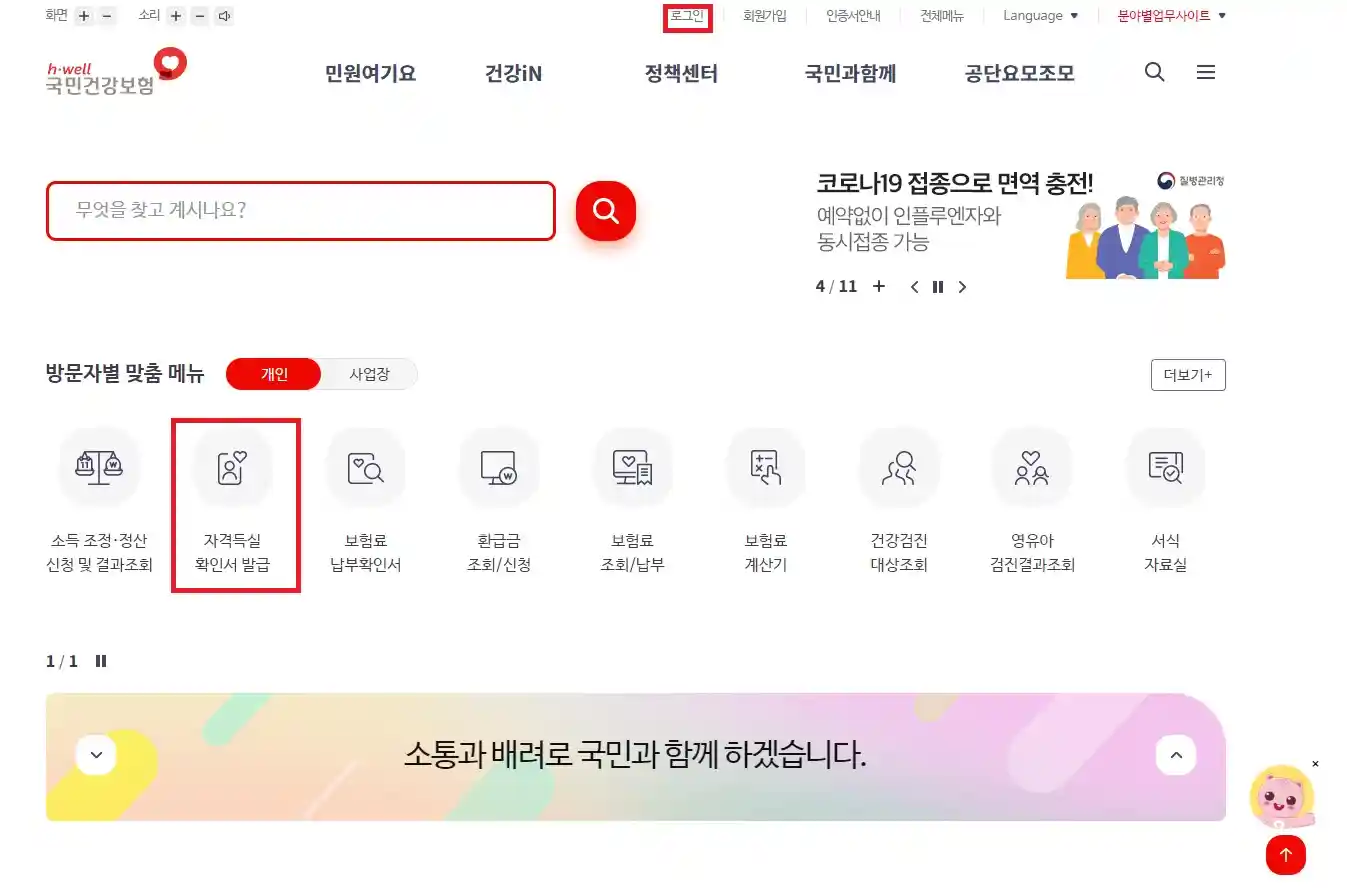This screenshot has width=1347, height=888.
Task: Open 더보기+ for more services
Action: point(1188,374)
